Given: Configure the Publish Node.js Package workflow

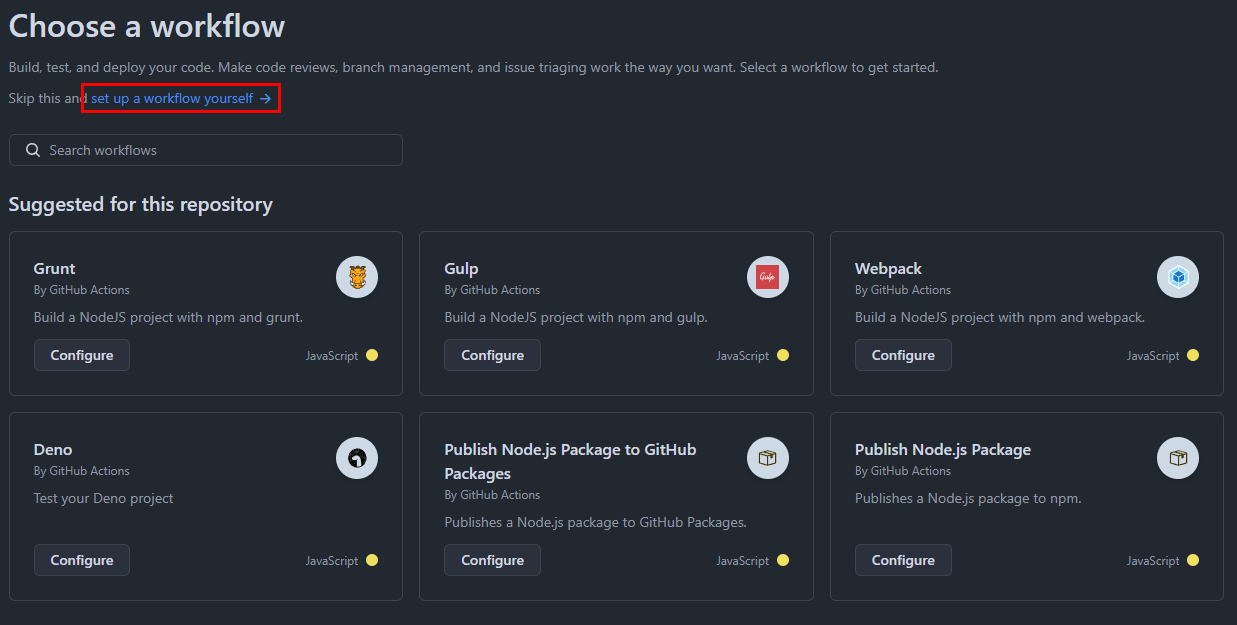Looking at the screenshot, I should click(x=903, y=560).
